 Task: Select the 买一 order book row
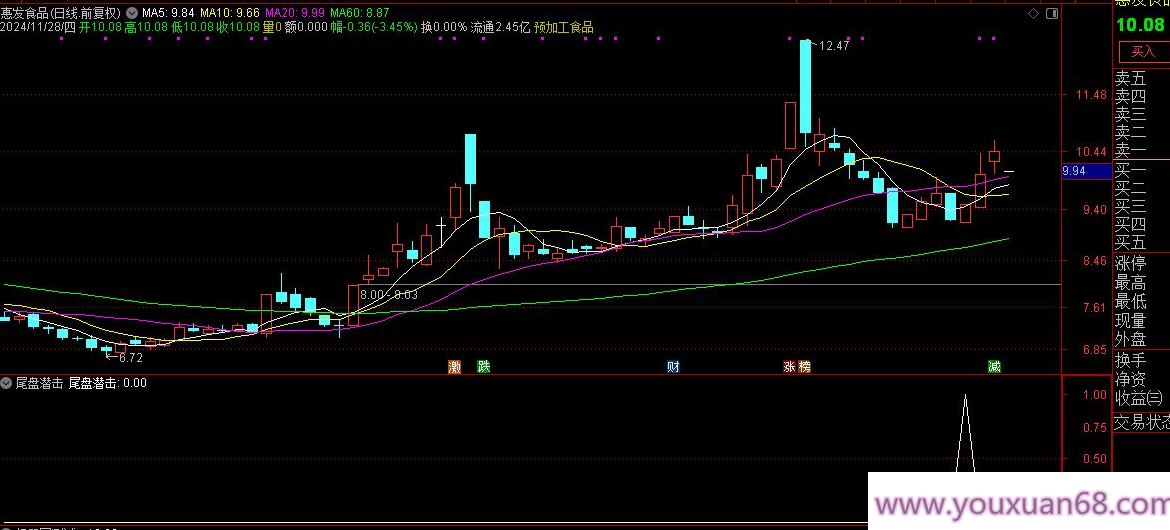pyautogui.click(x=1130, y=169)
